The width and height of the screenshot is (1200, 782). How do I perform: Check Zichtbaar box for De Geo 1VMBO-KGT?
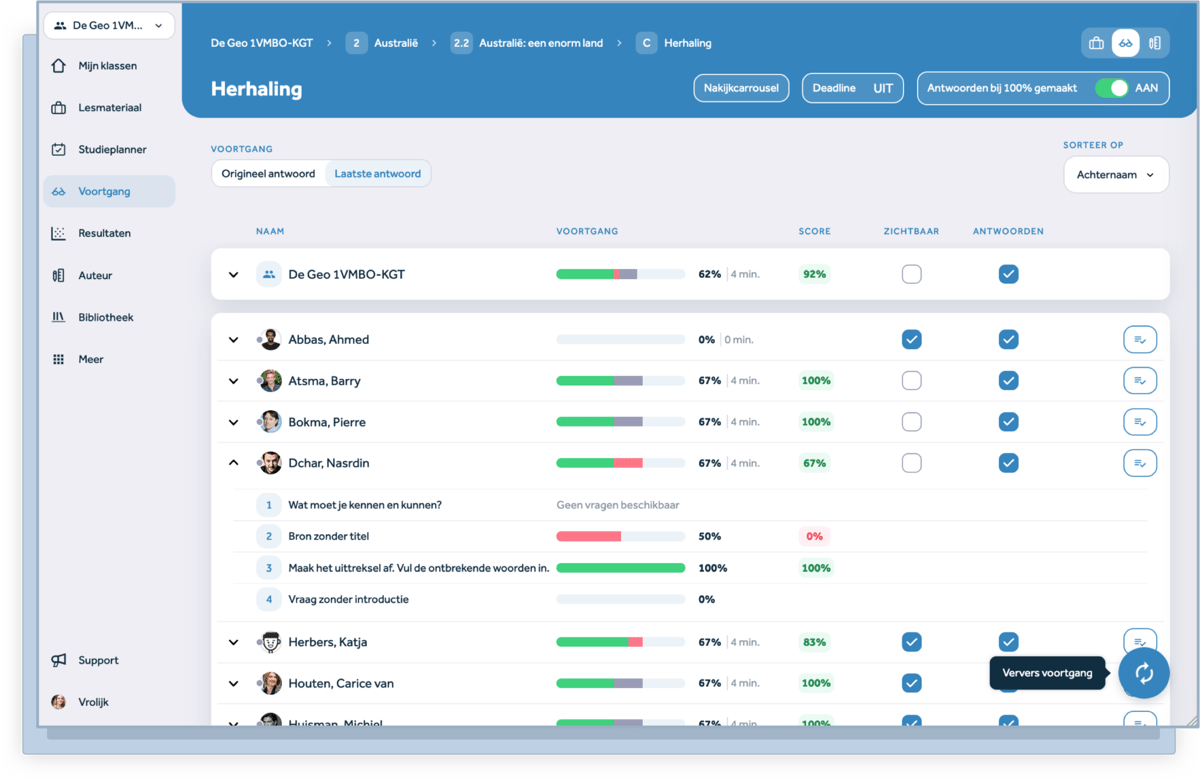(911, 274)
